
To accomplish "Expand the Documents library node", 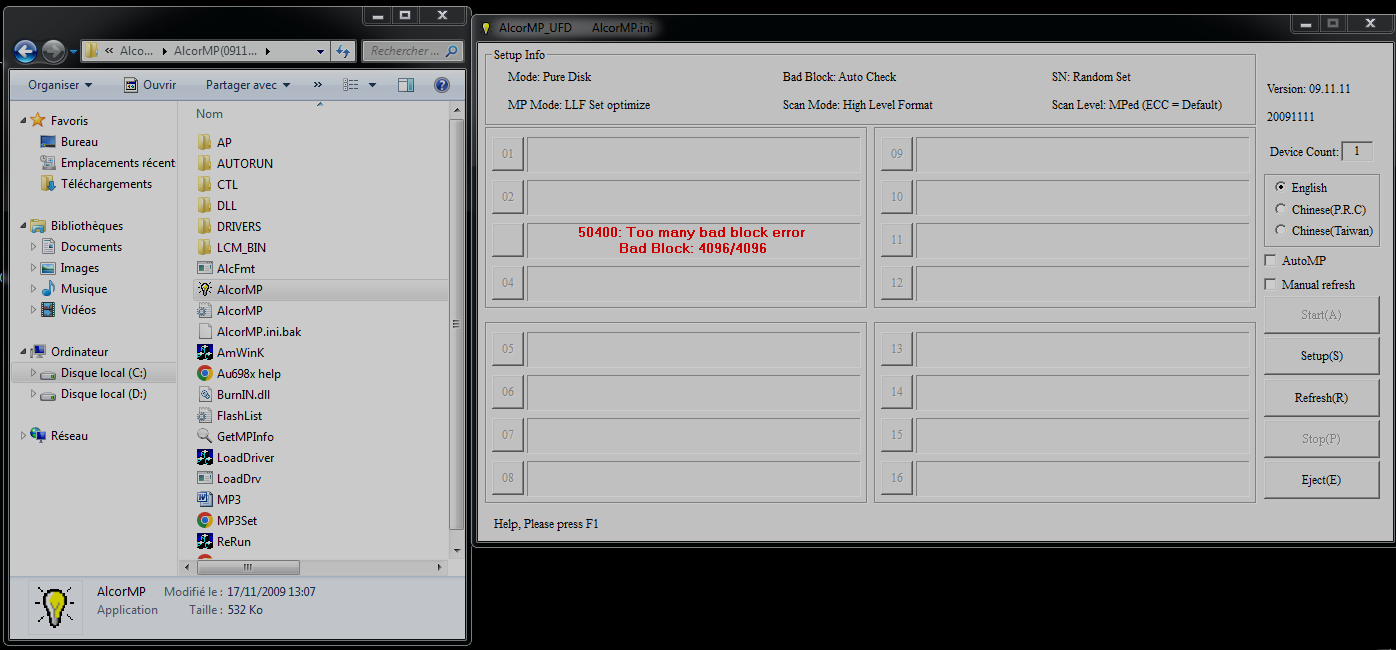I will point(34,247).
